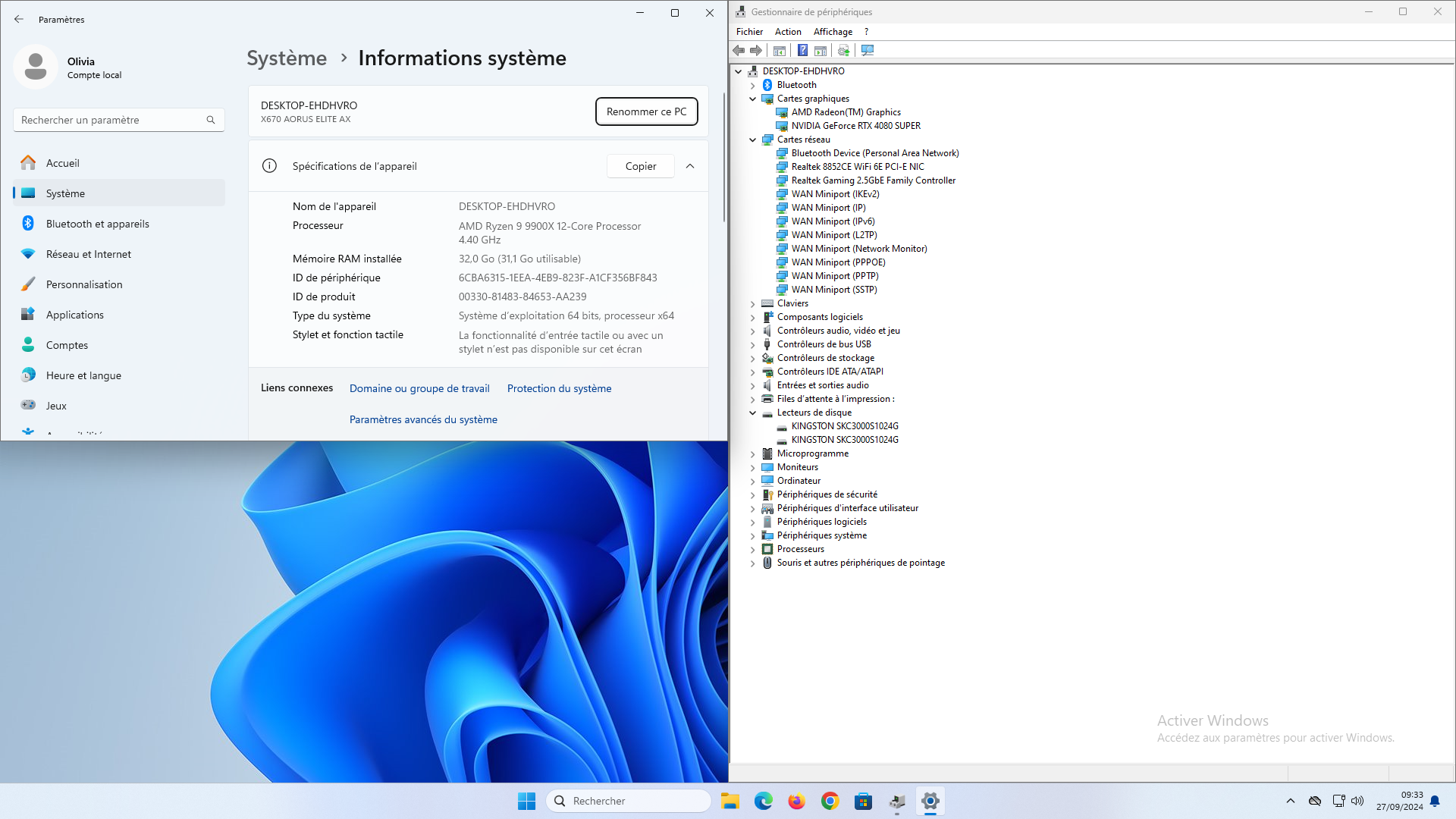This screenshot has height=819, width=1456.
Task: Expand the Processeurs node
Action: (753, 550)
